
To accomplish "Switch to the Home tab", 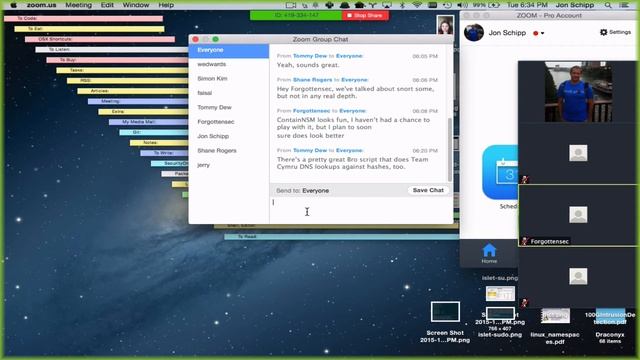I will click(x=489, y=253).
